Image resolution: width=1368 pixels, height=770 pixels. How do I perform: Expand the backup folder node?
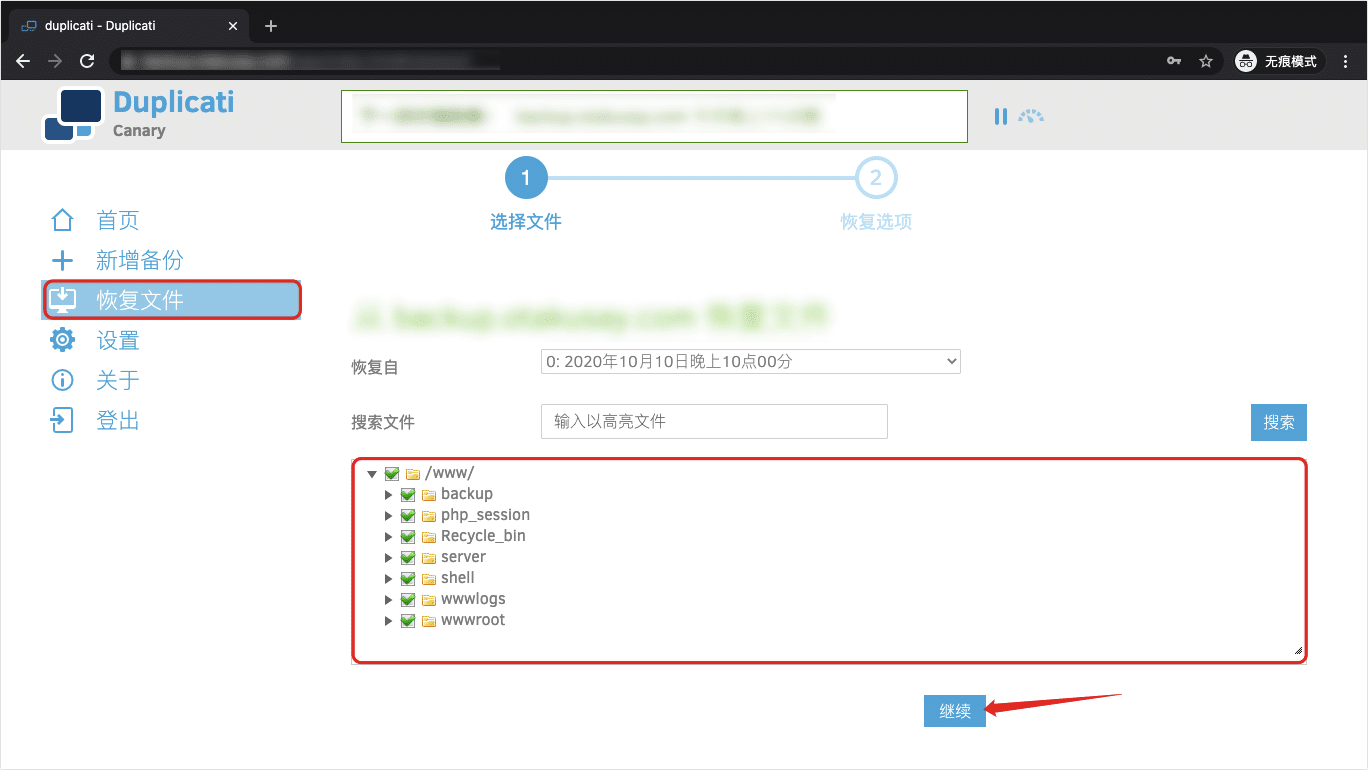(x=388, y=494)
